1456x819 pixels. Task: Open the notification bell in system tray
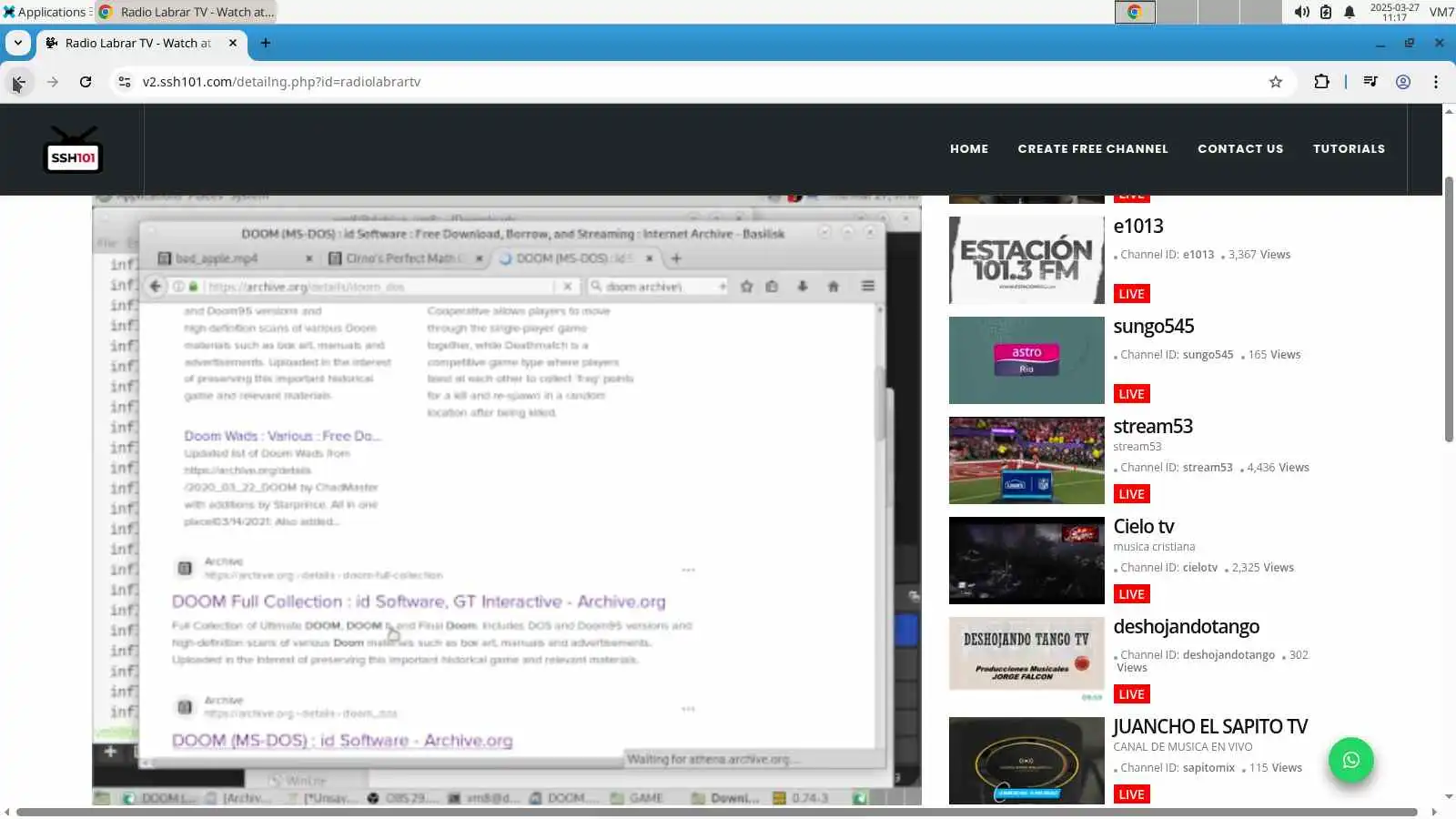pyautogui.click(x=1350, y=12)
